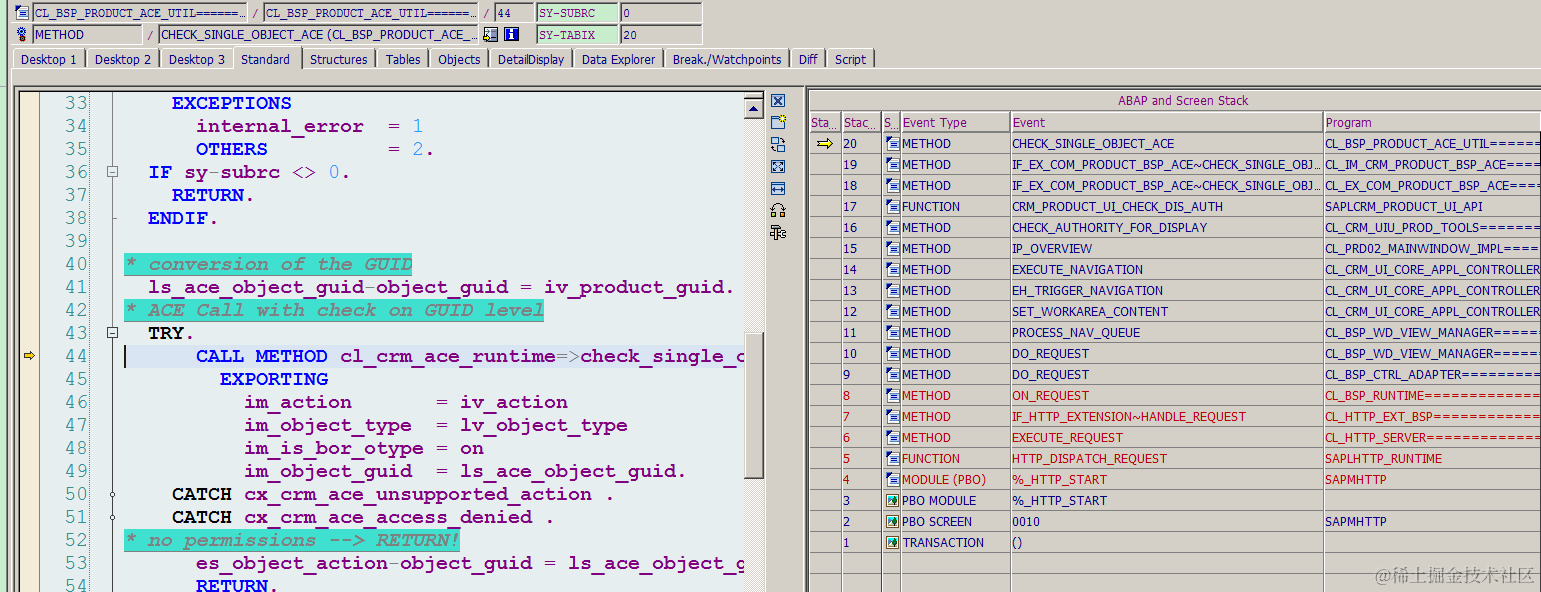Select CRM_PRODUCT_UI_CHECK_DIS_AUTH event in stack

[x=1166, y=207]
